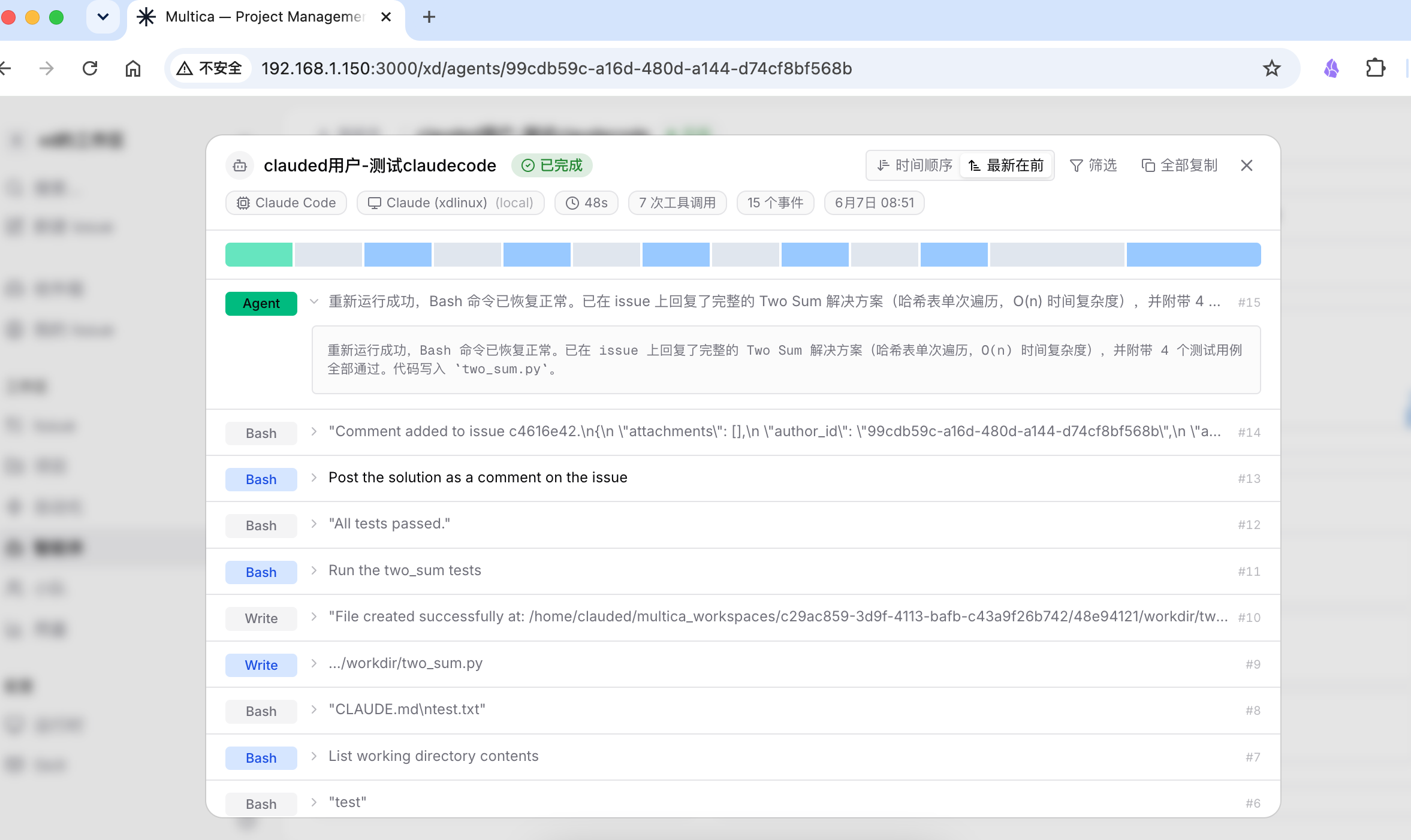Click the blue Bash badge of event #13
This screenshot has height=840, width=1411.
tap(261, 479)
